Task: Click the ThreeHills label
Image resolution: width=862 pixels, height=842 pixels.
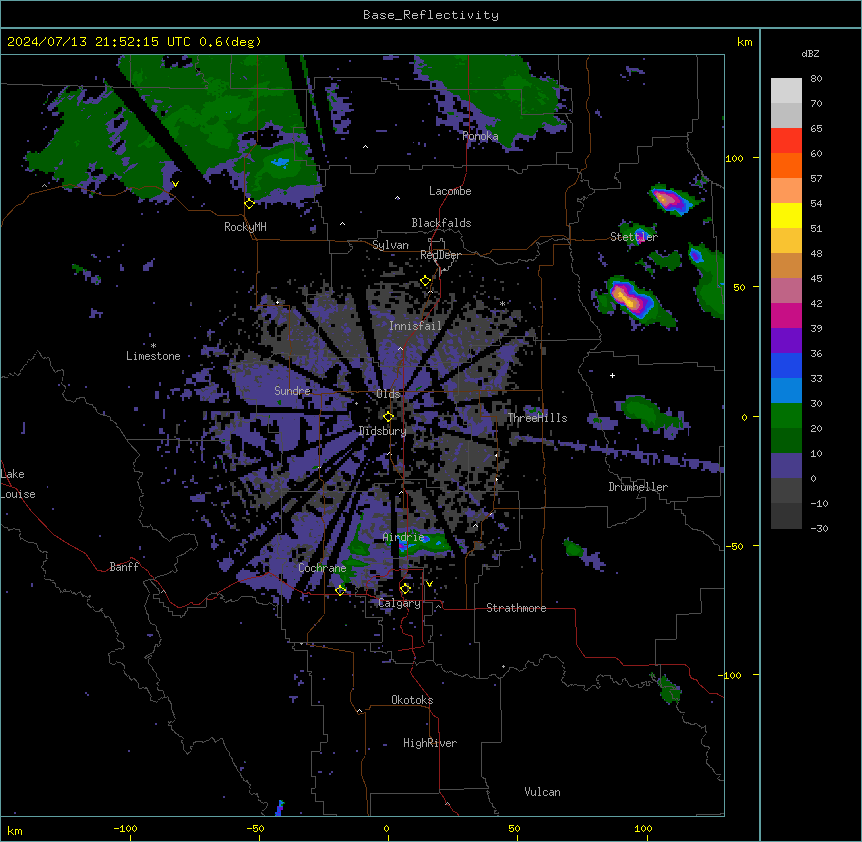Action: [537, 418]
